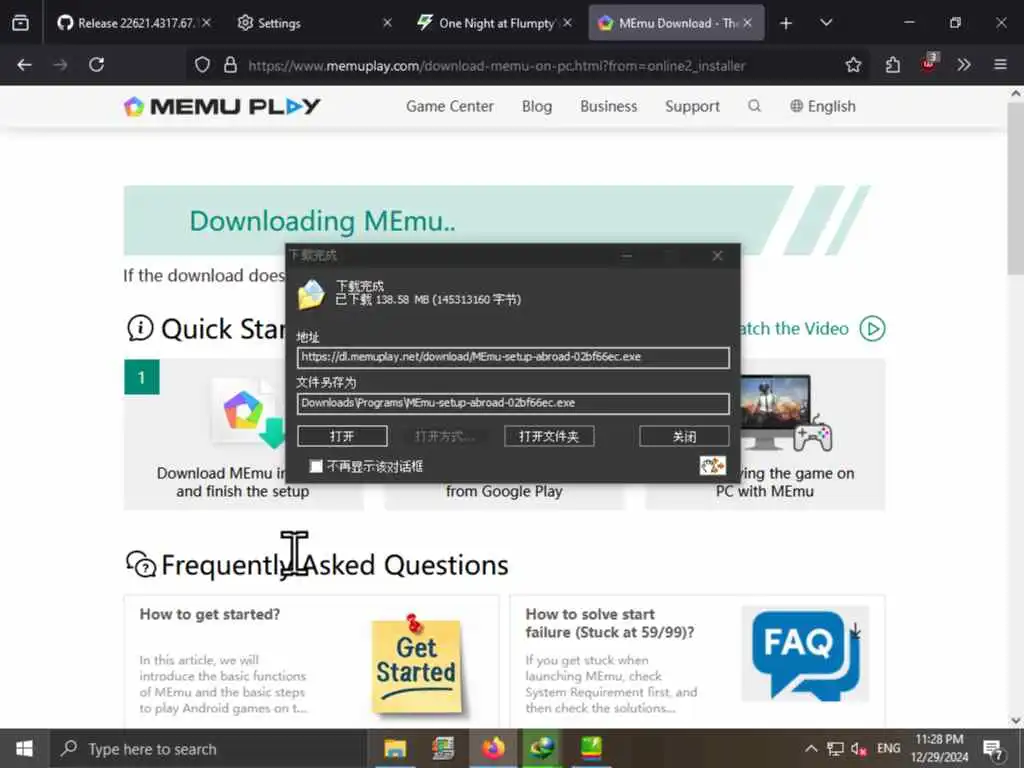This screenshot has height=768, width=1024.
Task: Switch to the Settings tab
Action: pos(313,23)
